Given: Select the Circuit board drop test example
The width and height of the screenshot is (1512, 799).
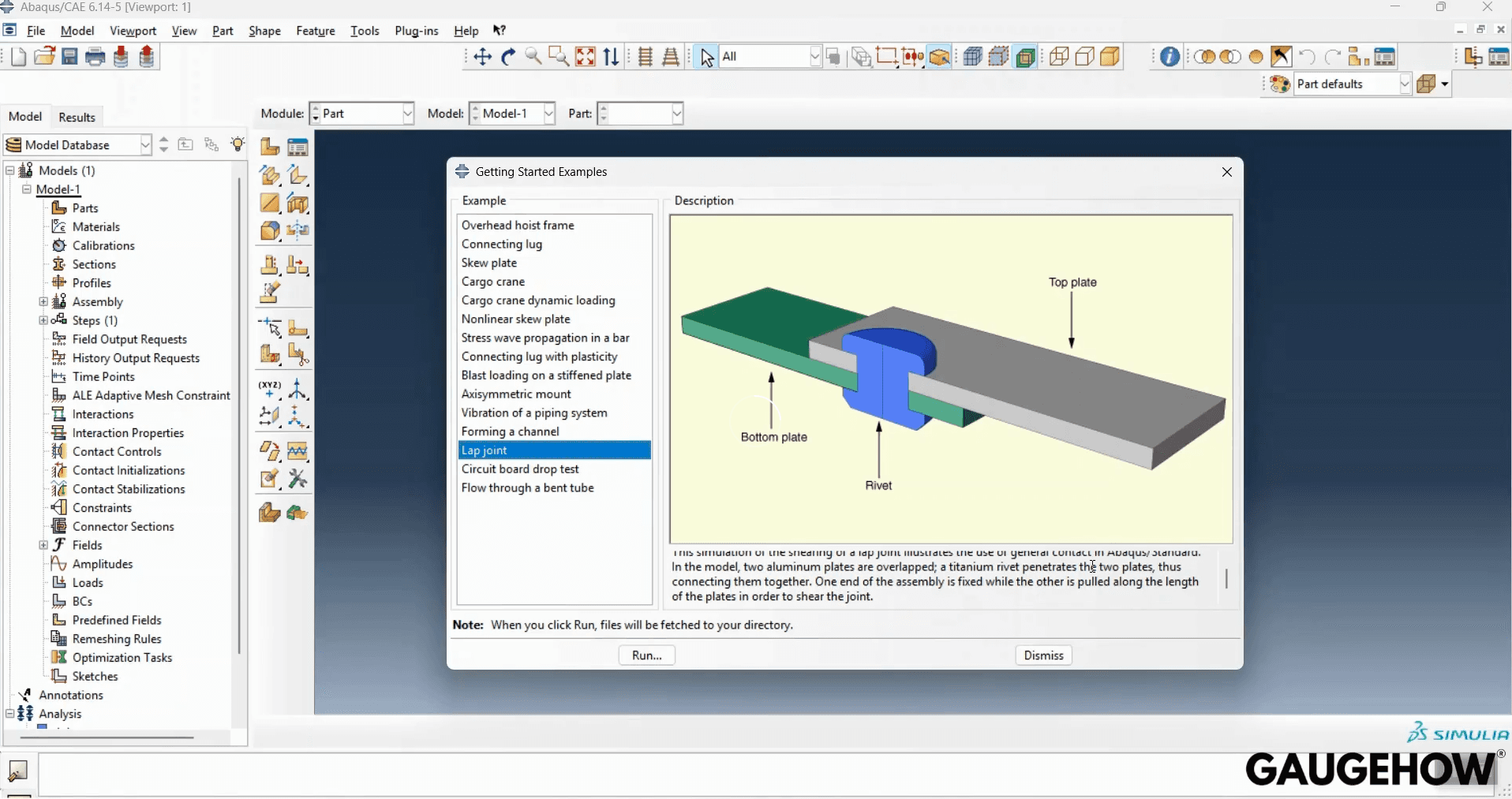Looking at the screenshot, I should [520, 469].
